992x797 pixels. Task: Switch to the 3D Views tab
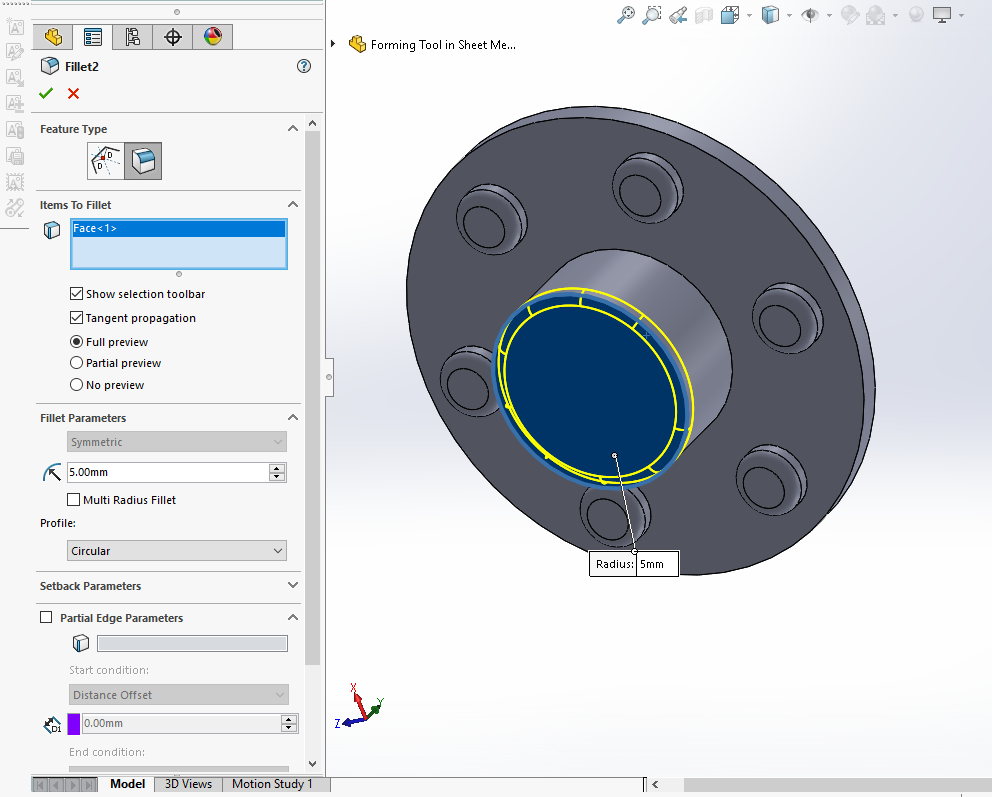point(188,785)
